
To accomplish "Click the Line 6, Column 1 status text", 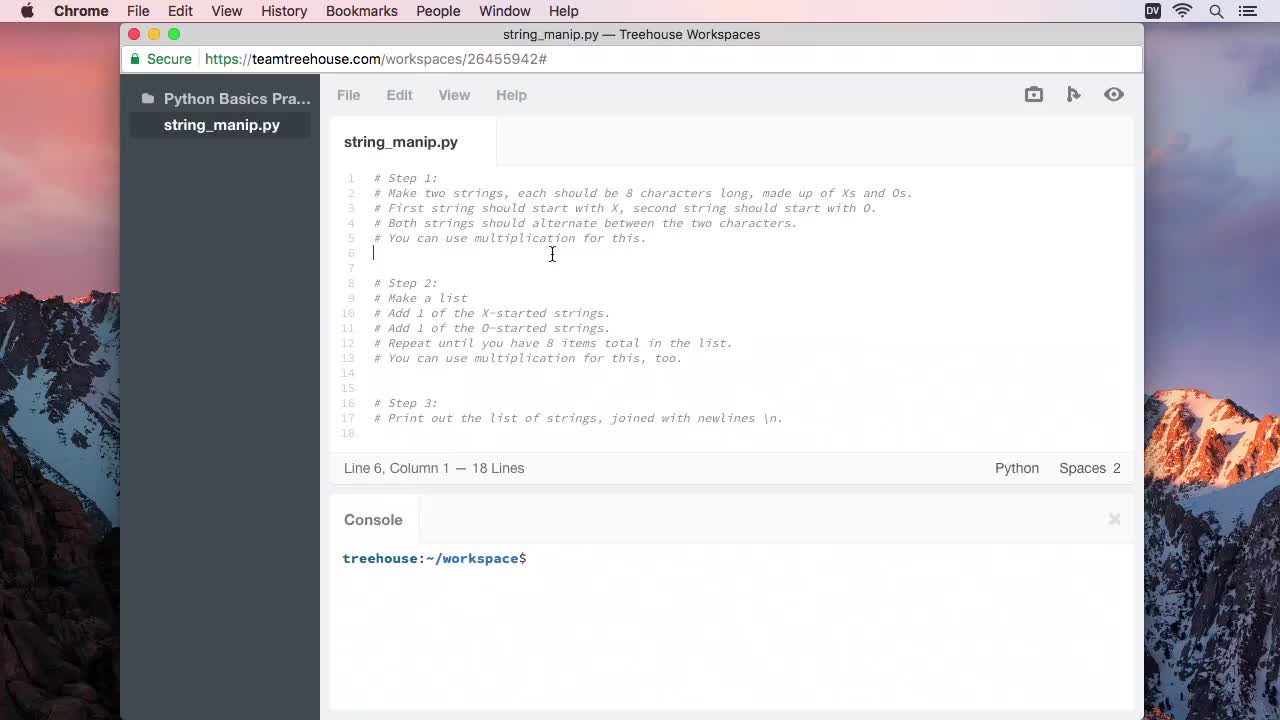I will (x=433, y=468).
